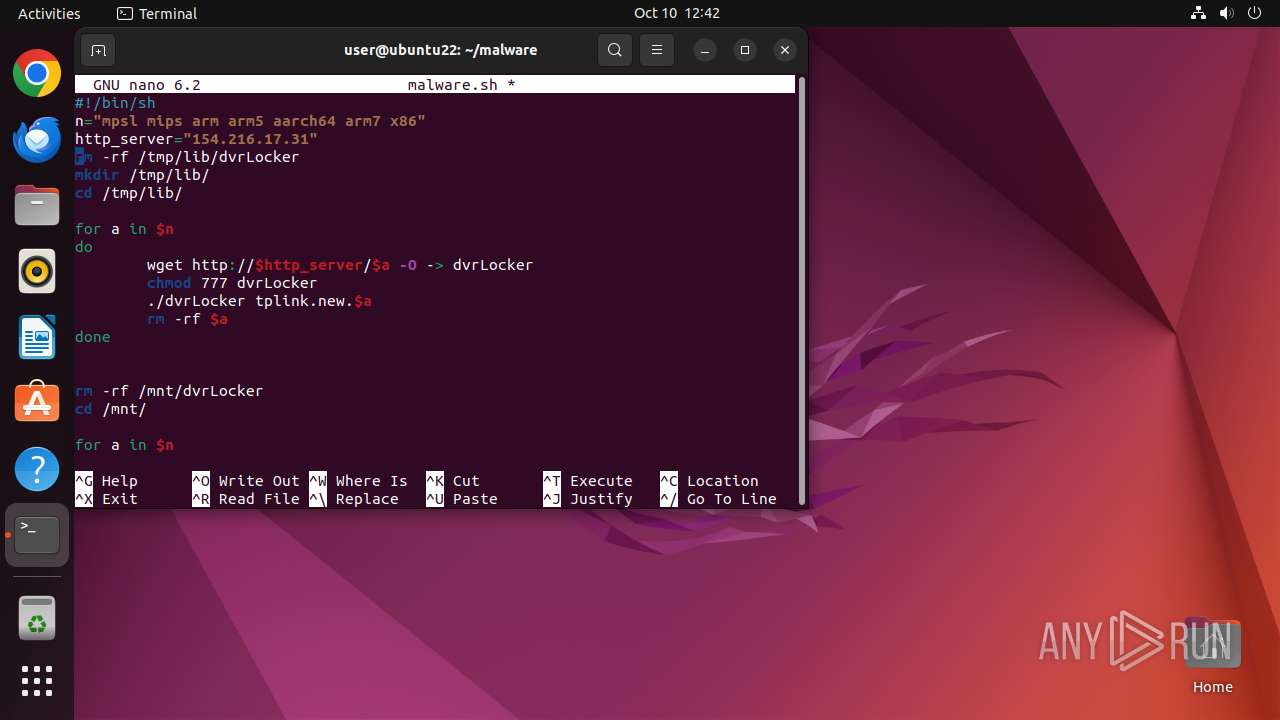
Task: Click nano Go To Line shortcut
Action: (718, 499)
